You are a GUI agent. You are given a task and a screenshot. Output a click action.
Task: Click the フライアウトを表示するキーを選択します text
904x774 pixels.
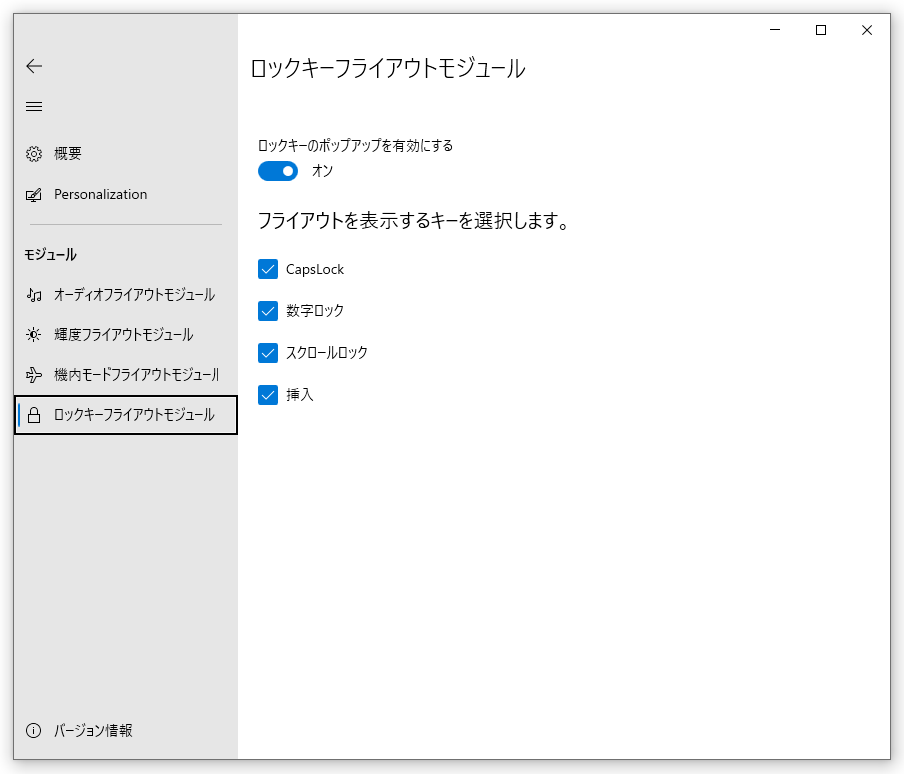(413, 221)
